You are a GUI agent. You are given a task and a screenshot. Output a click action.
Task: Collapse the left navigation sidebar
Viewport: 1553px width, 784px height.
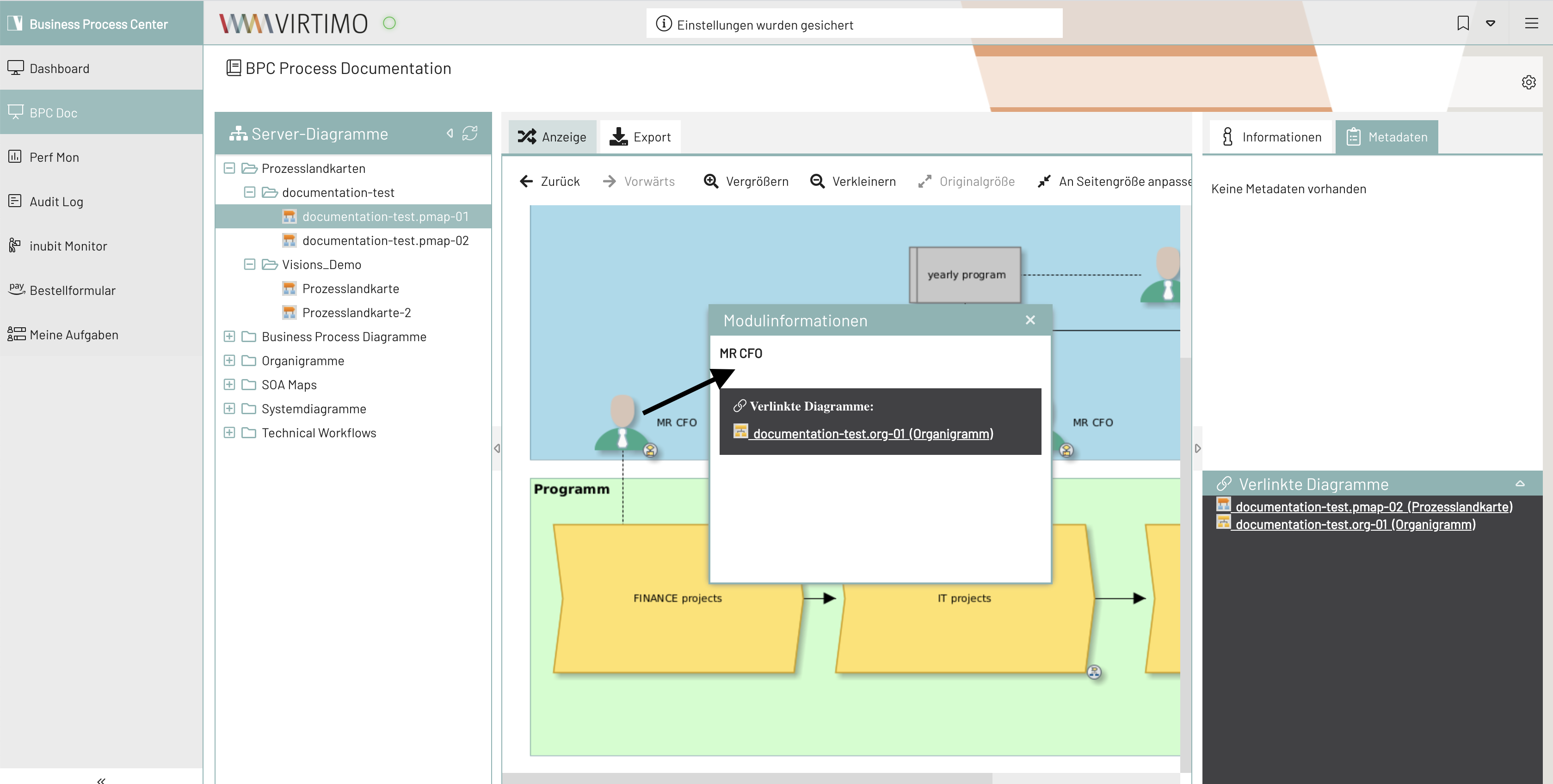click(101, 780)
